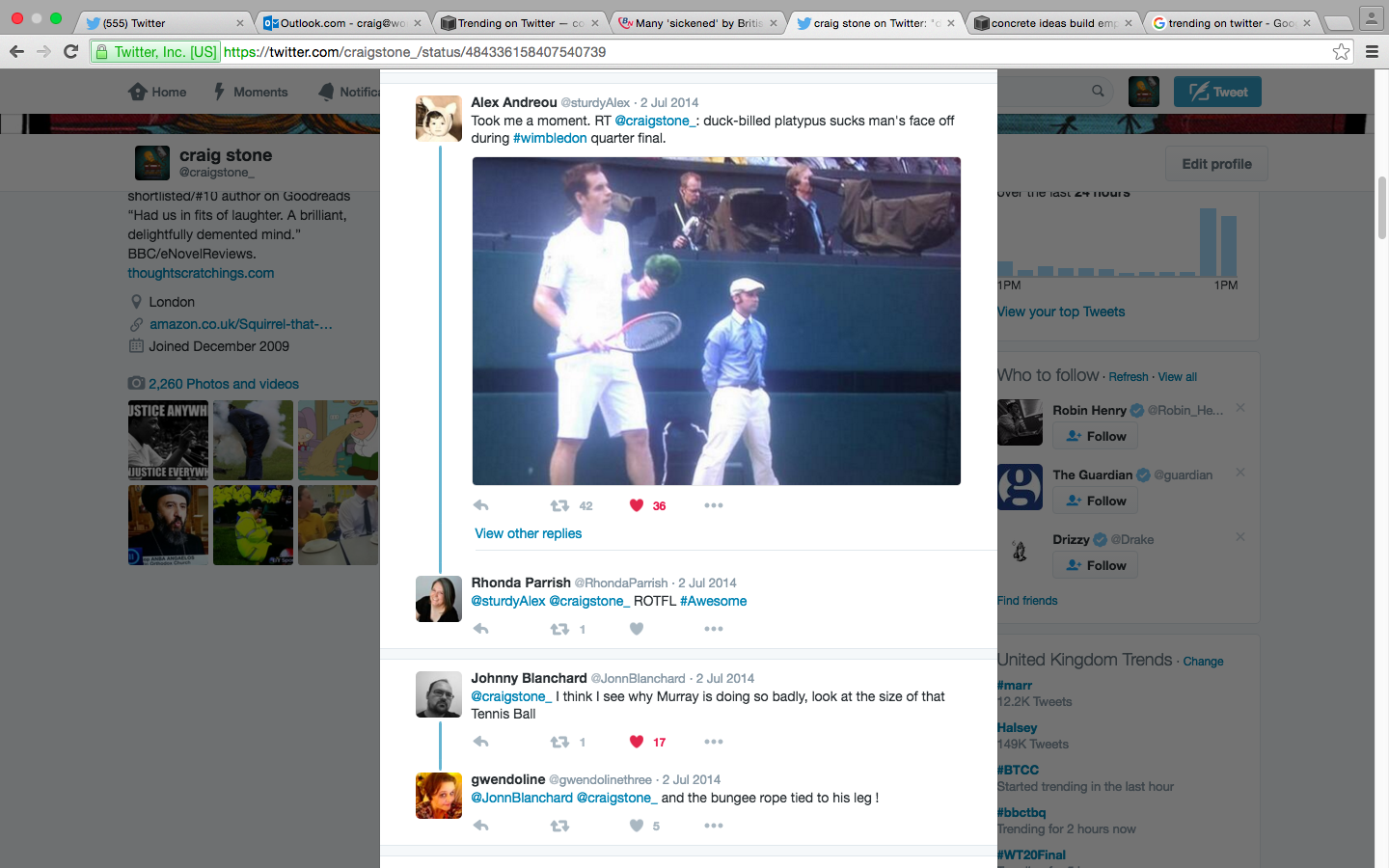This screenshot has height=868, width=1389.
Task: Follow Robin Henry
Action: 1096,436
